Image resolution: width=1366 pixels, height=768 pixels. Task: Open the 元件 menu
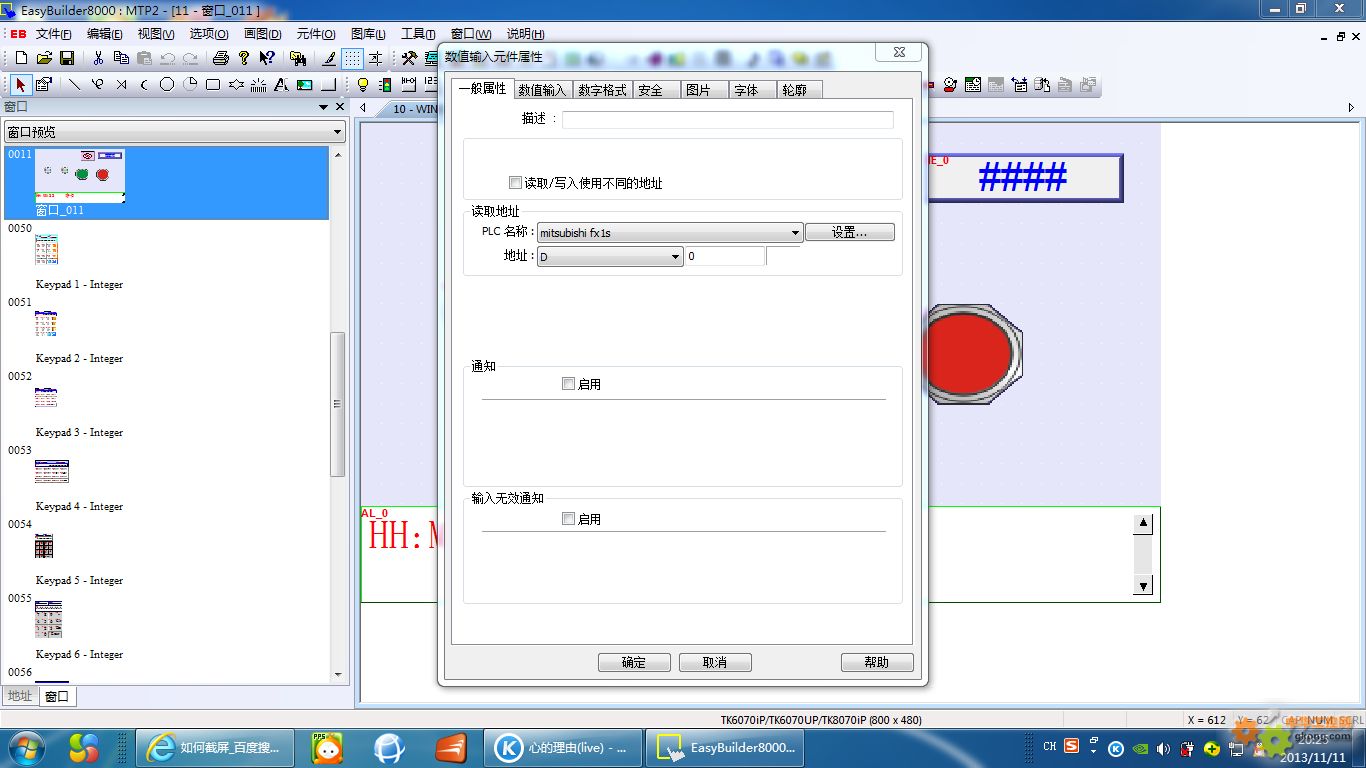point(316,34)
